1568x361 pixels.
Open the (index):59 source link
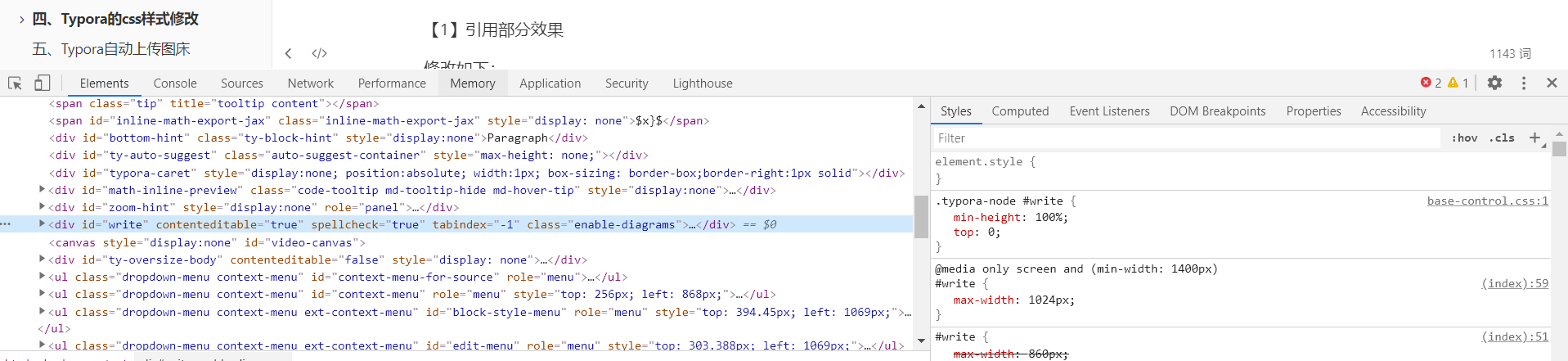tap(1515, 283)
